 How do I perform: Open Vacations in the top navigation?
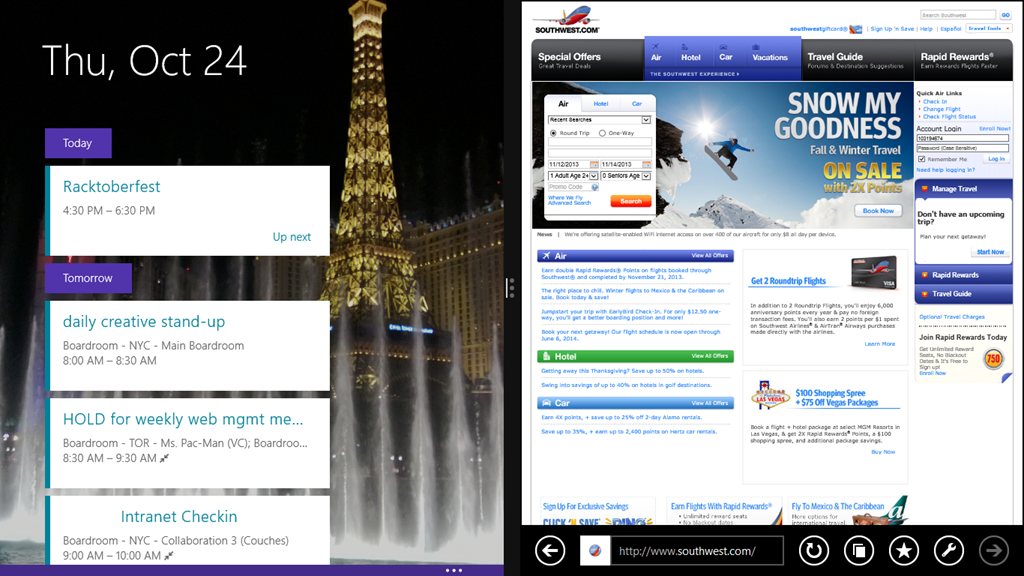pyautogui.click(x=770, y=57)
